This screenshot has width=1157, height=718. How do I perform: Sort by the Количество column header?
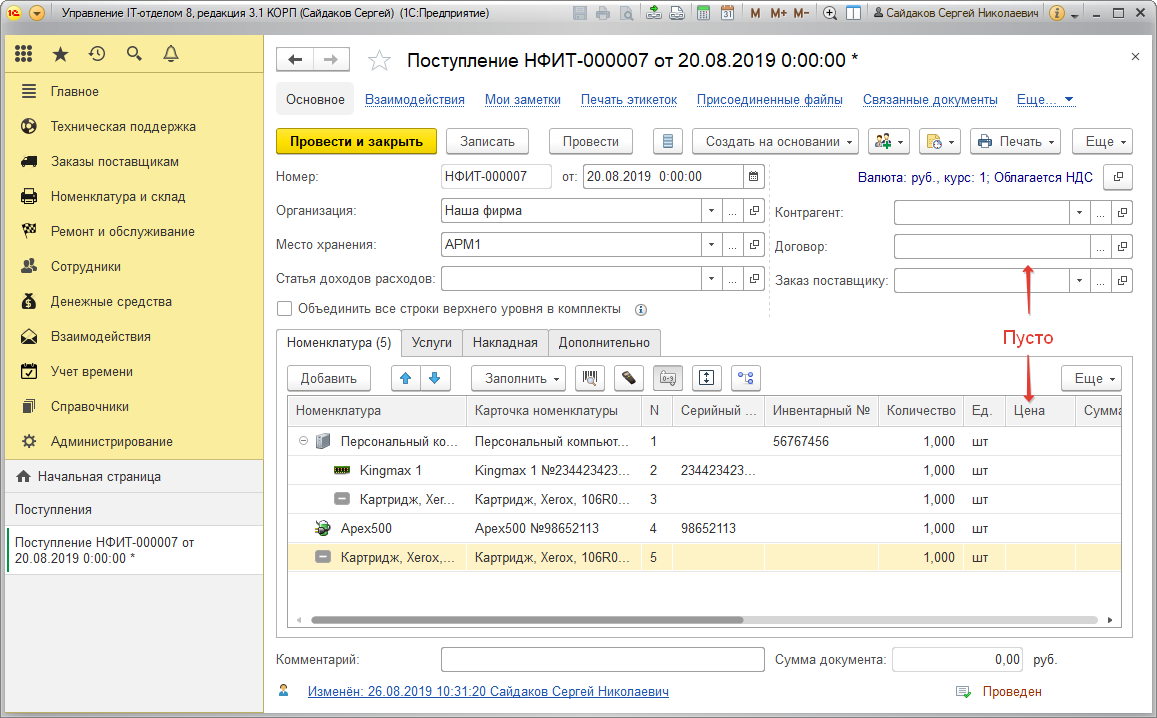point(921,410)
